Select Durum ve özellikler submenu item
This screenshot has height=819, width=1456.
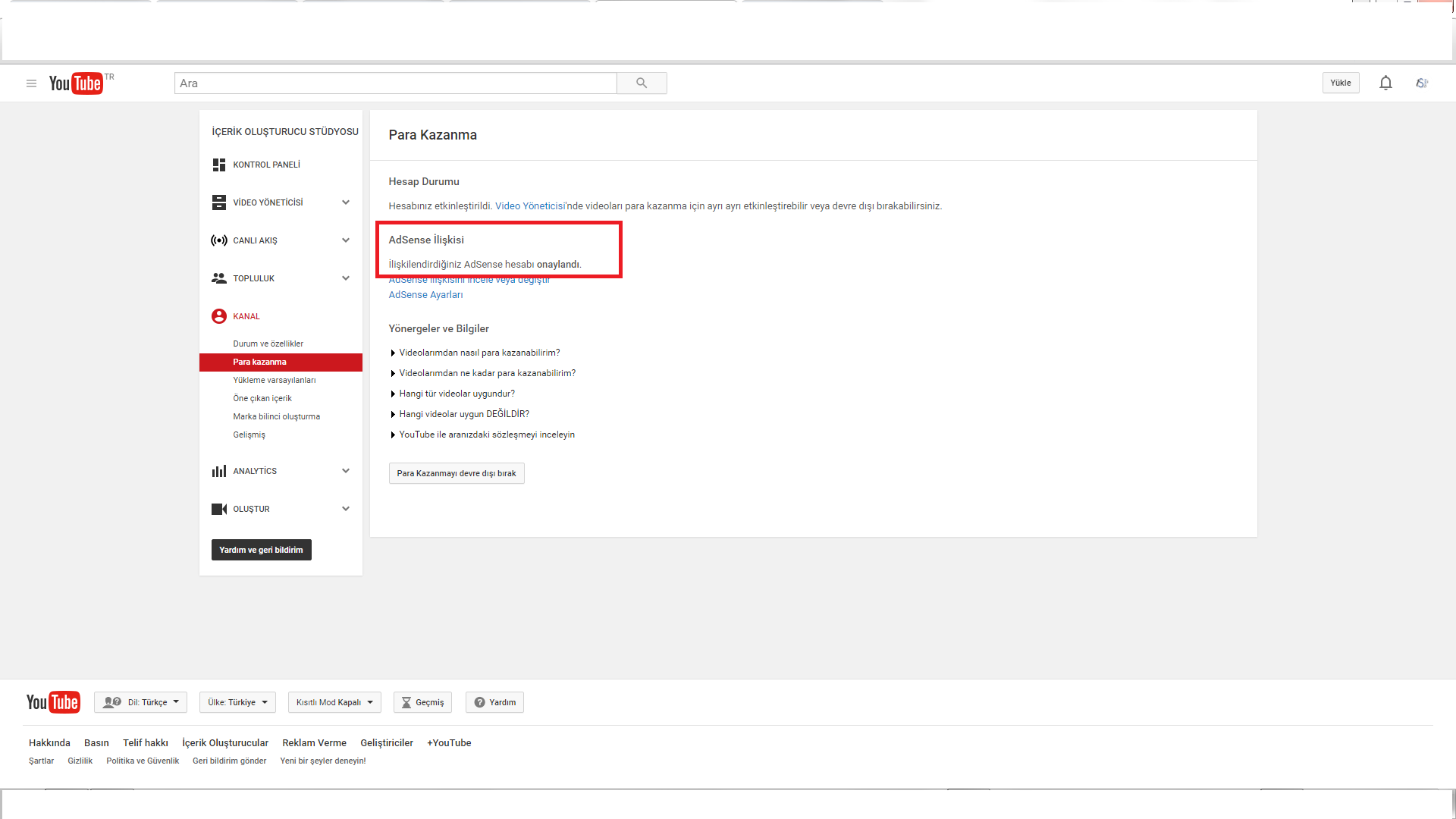pos(268,344)
